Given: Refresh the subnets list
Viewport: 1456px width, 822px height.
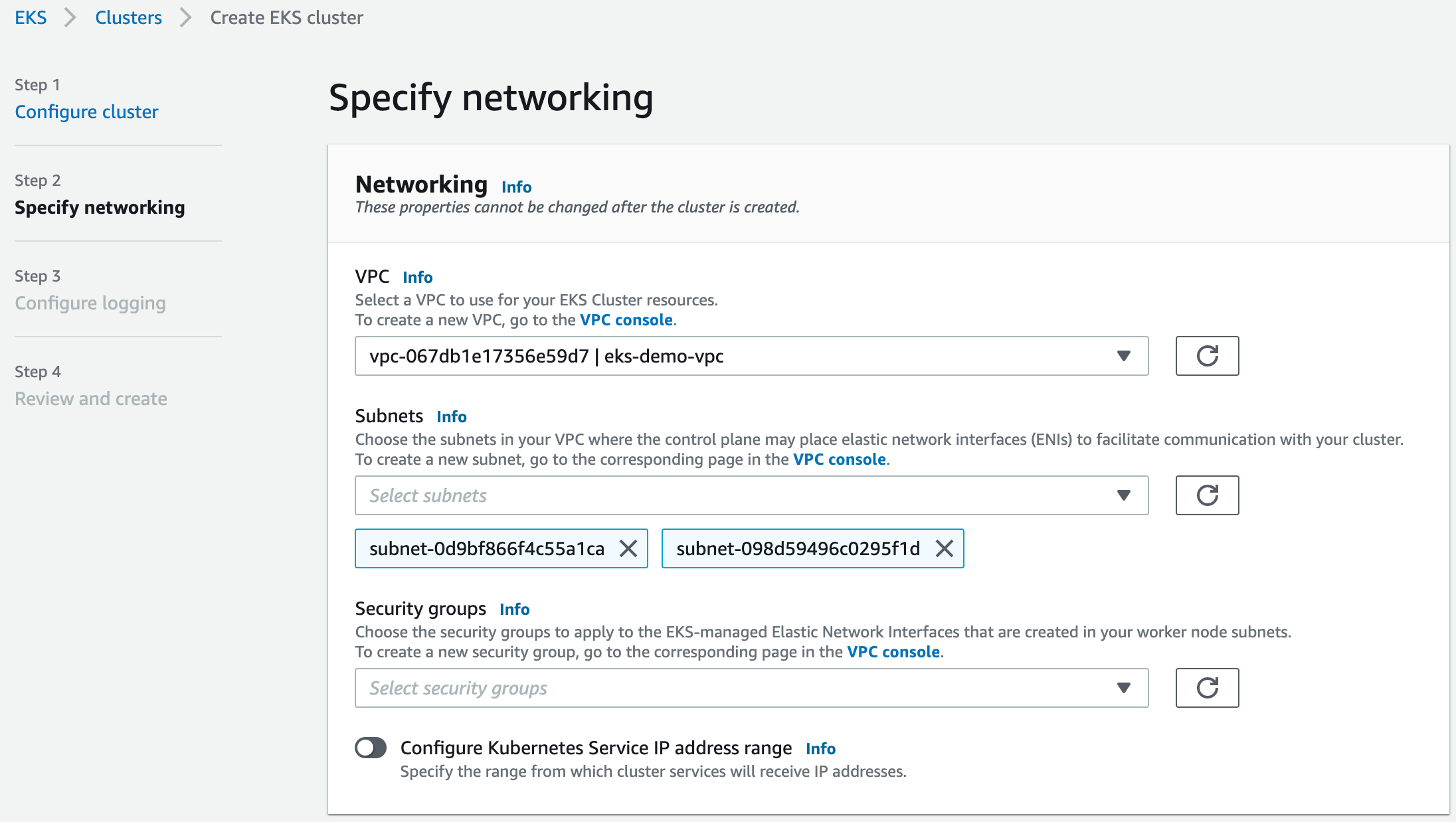Looking at the screenshot, I should click(1206, 495).
